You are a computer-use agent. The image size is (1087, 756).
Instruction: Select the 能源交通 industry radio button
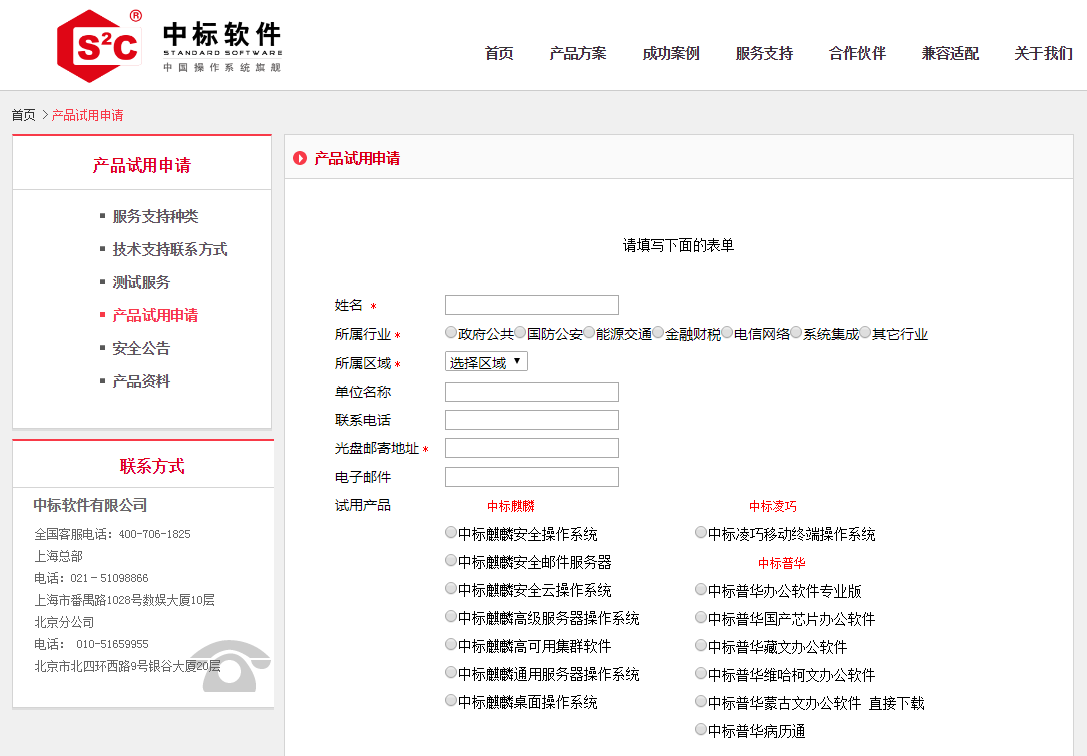tap(589, 333)
